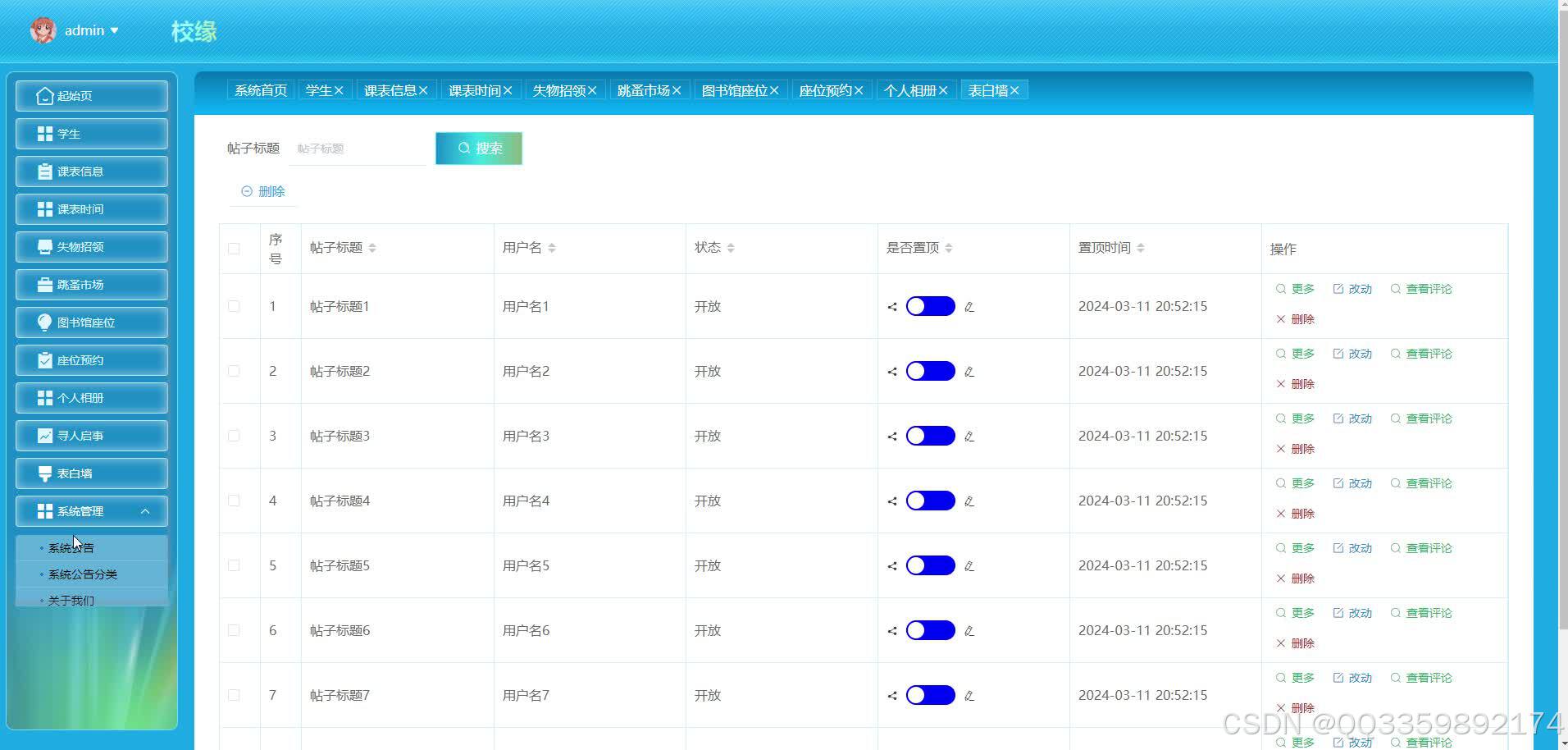Open the 失物招领 sidebar menu

tap(92, 247)
